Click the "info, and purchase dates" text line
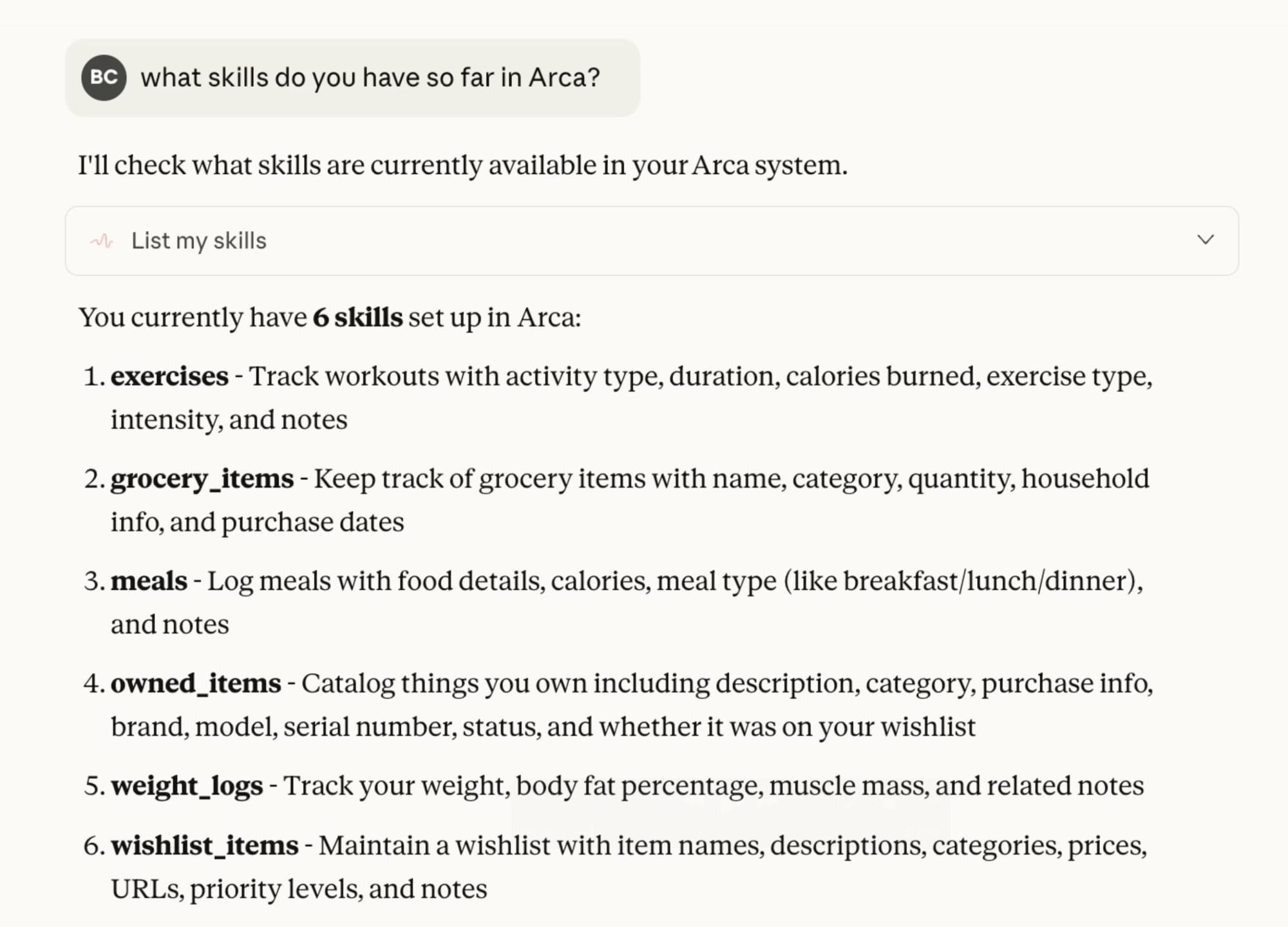 coord(257,522)
